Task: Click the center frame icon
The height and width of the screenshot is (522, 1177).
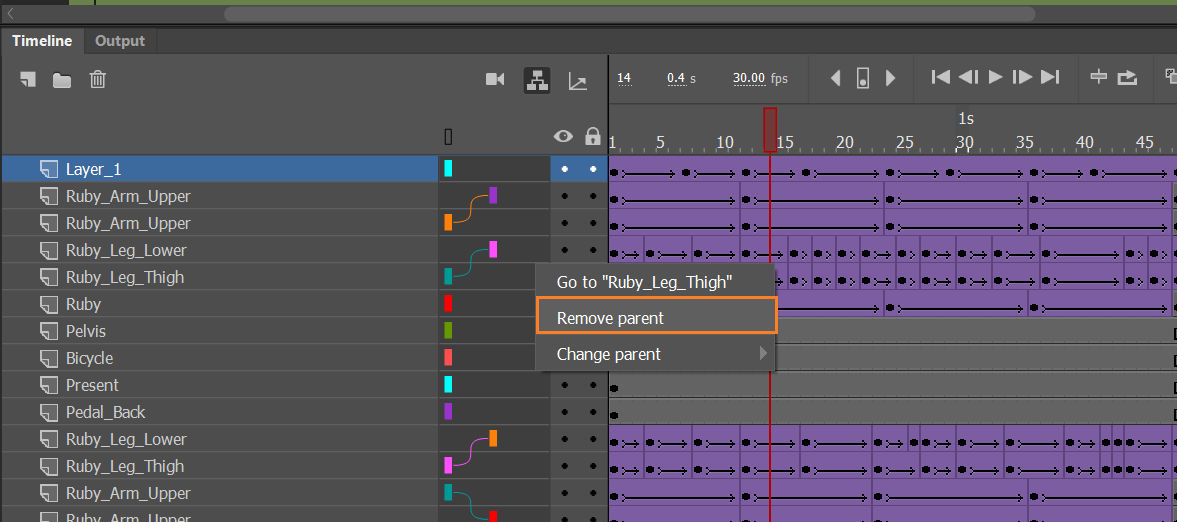Action: (1099, 77)
